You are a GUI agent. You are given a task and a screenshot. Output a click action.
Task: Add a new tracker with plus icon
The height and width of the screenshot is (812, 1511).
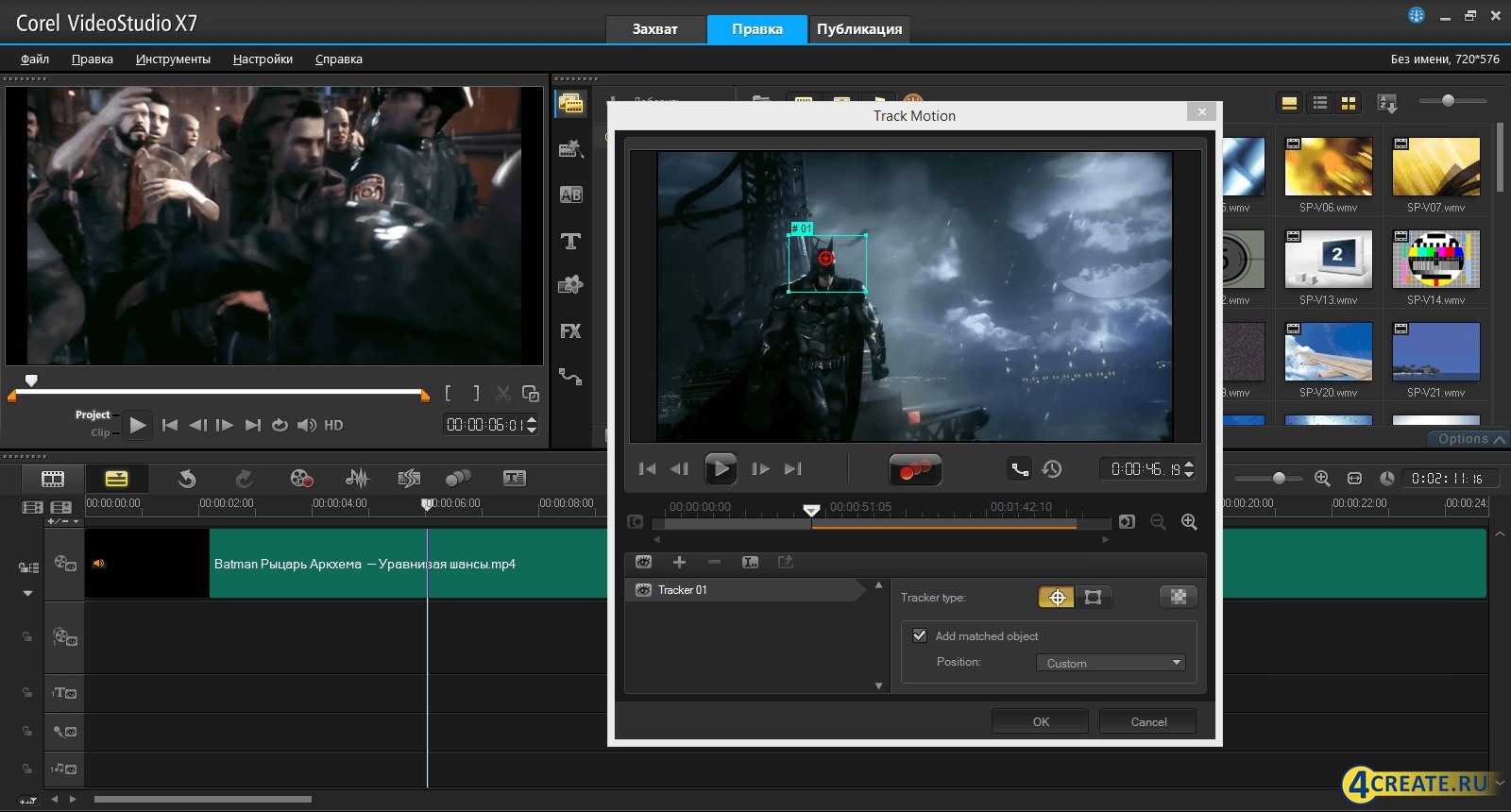[x=679, y=562]
